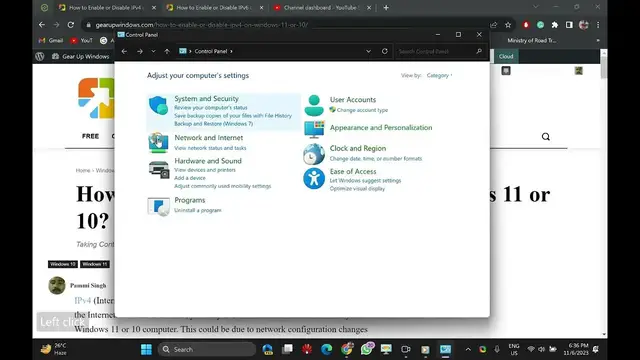640x360 pixels.
Task: Open the clock and date flyout
Action: (576, 349)
